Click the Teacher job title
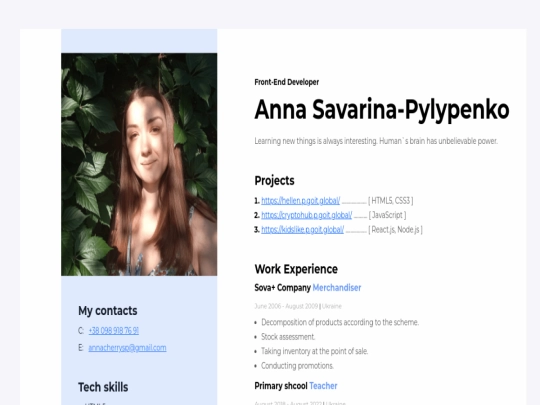 [x=323, y=386]
